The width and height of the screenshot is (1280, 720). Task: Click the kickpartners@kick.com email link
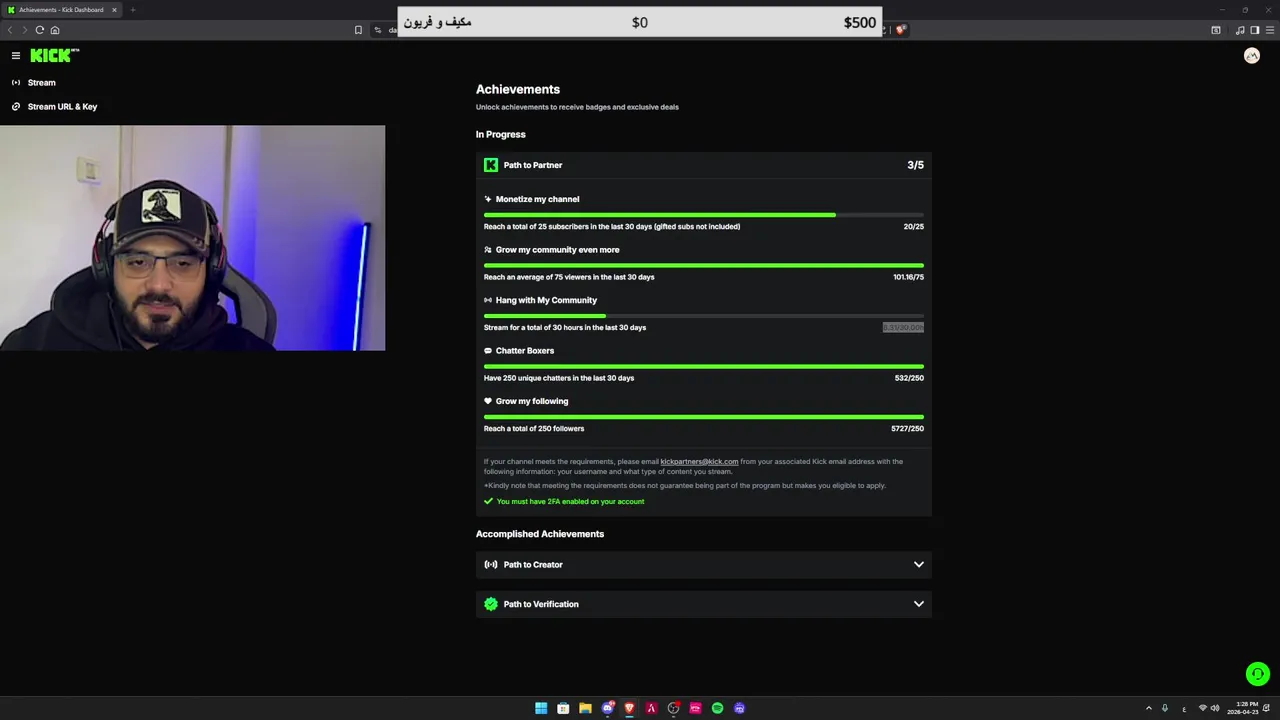point(699,462)
